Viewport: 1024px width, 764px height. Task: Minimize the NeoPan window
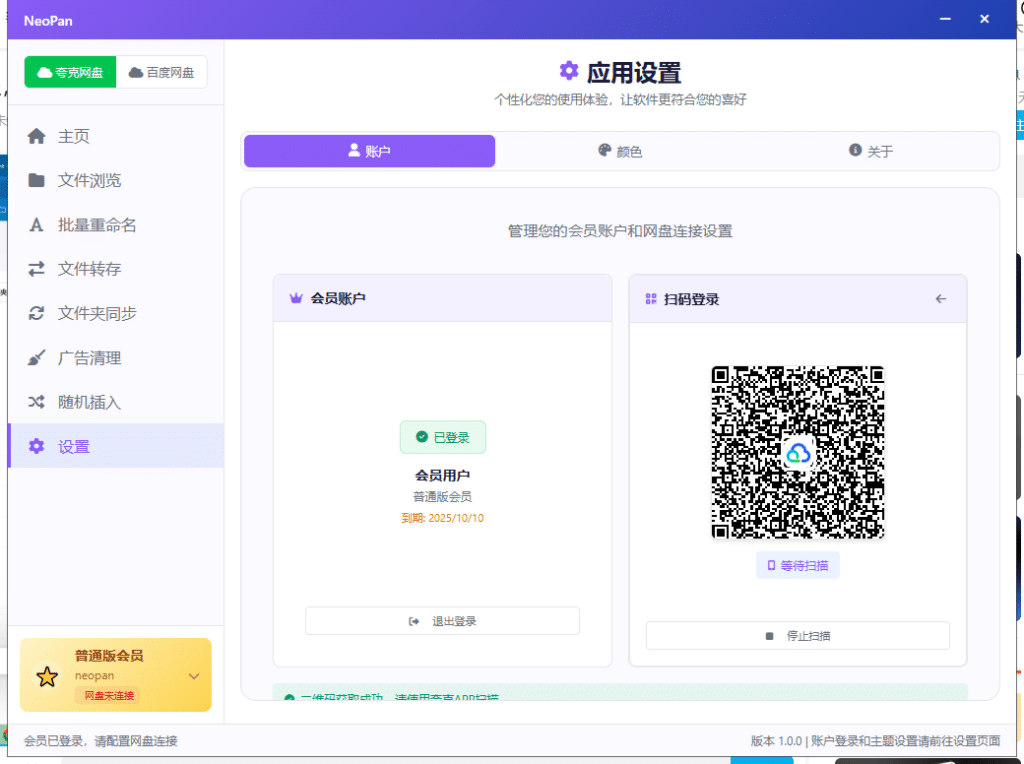[945, 19]
